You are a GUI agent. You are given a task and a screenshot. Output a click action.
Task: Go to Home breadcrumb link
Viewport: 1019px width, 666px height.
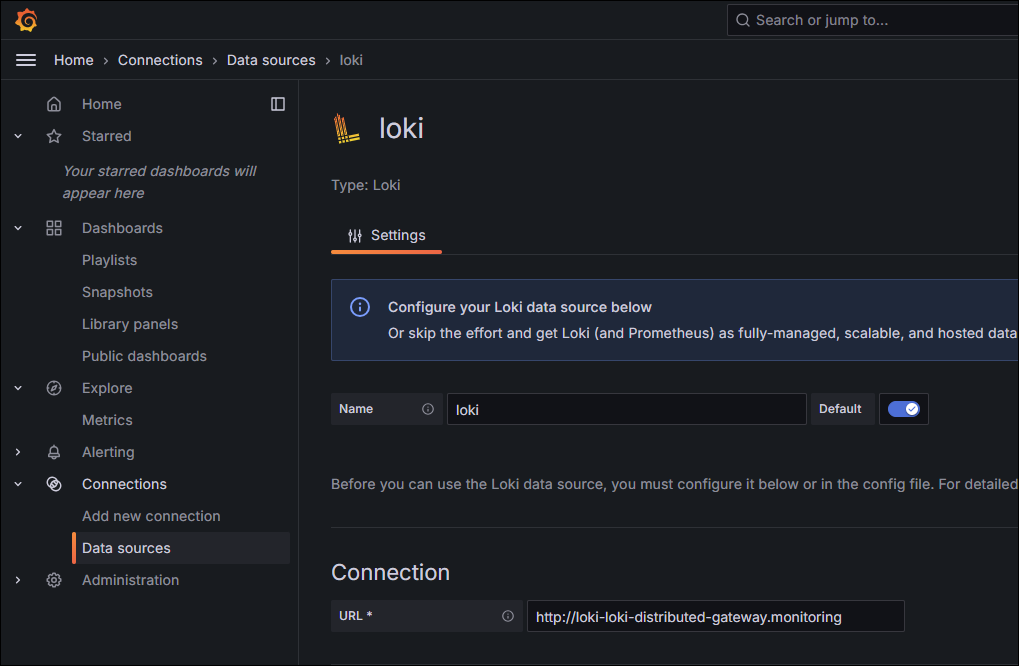click(73, 60)
